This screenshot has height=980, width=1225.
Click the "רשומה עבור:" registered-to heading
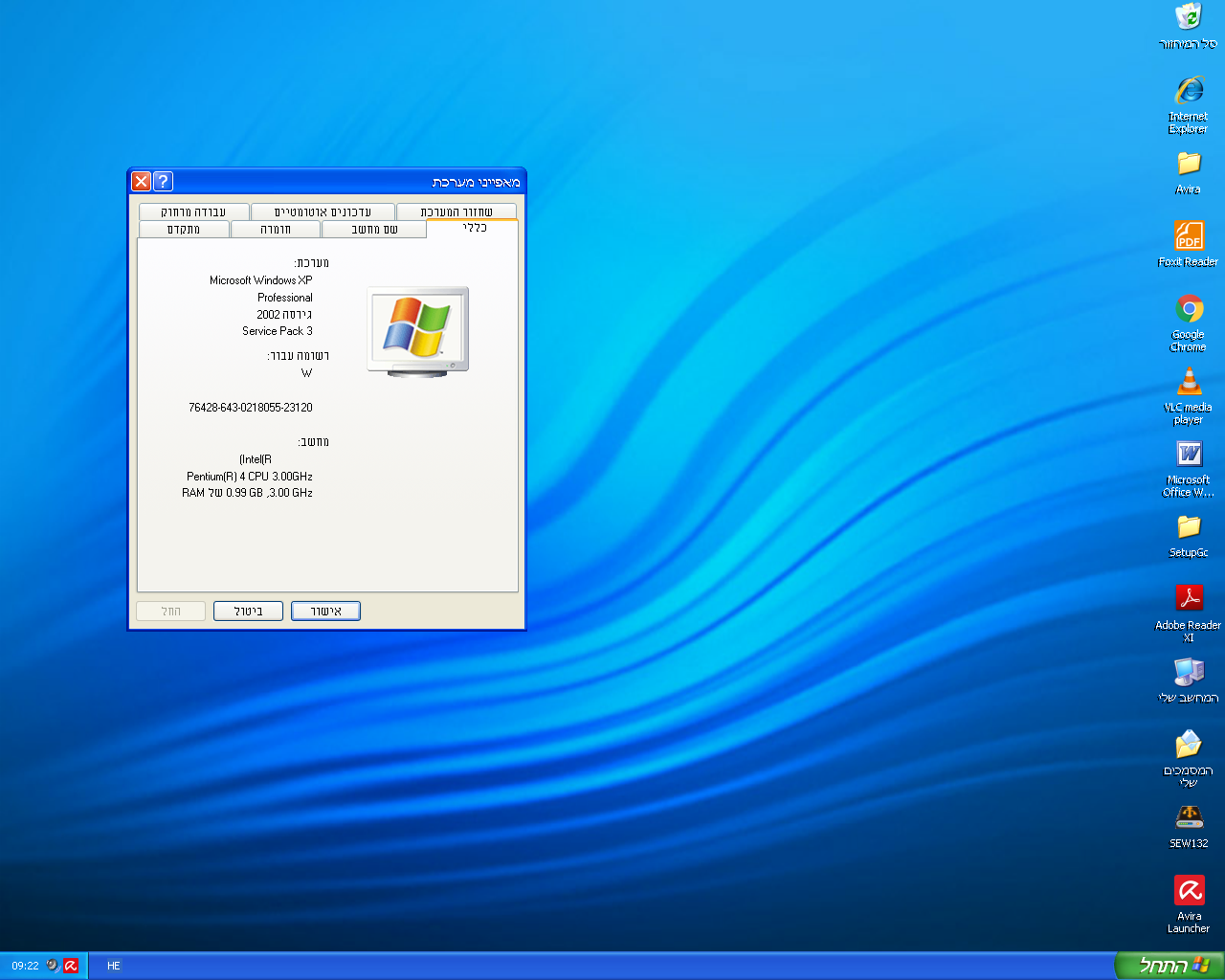coord(299,356)
